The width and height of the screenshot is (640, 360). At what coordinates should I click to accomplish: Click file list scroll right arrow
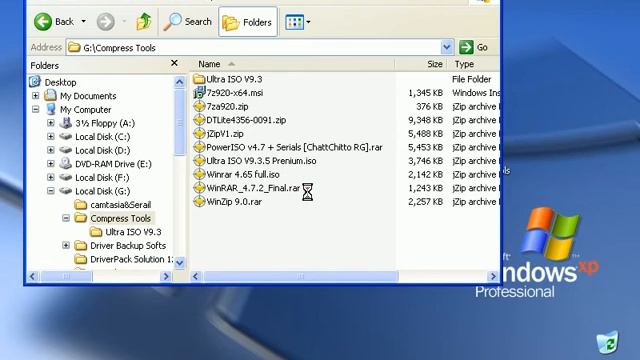tap(493, 276)
